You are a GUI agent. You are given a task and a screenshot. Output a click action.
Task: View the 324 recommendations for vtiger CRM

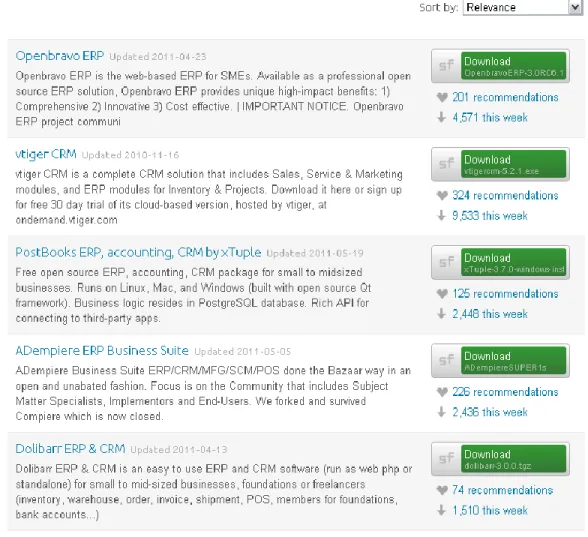click(505, 196)
